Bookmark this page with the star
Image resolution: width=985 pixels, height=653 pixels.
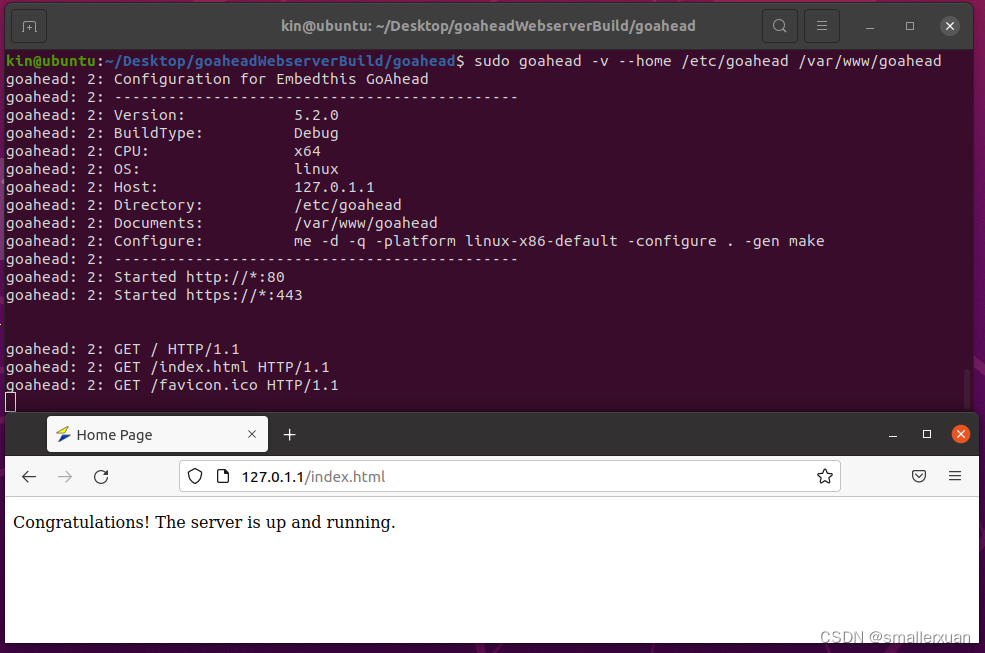[x=825, y=476]
